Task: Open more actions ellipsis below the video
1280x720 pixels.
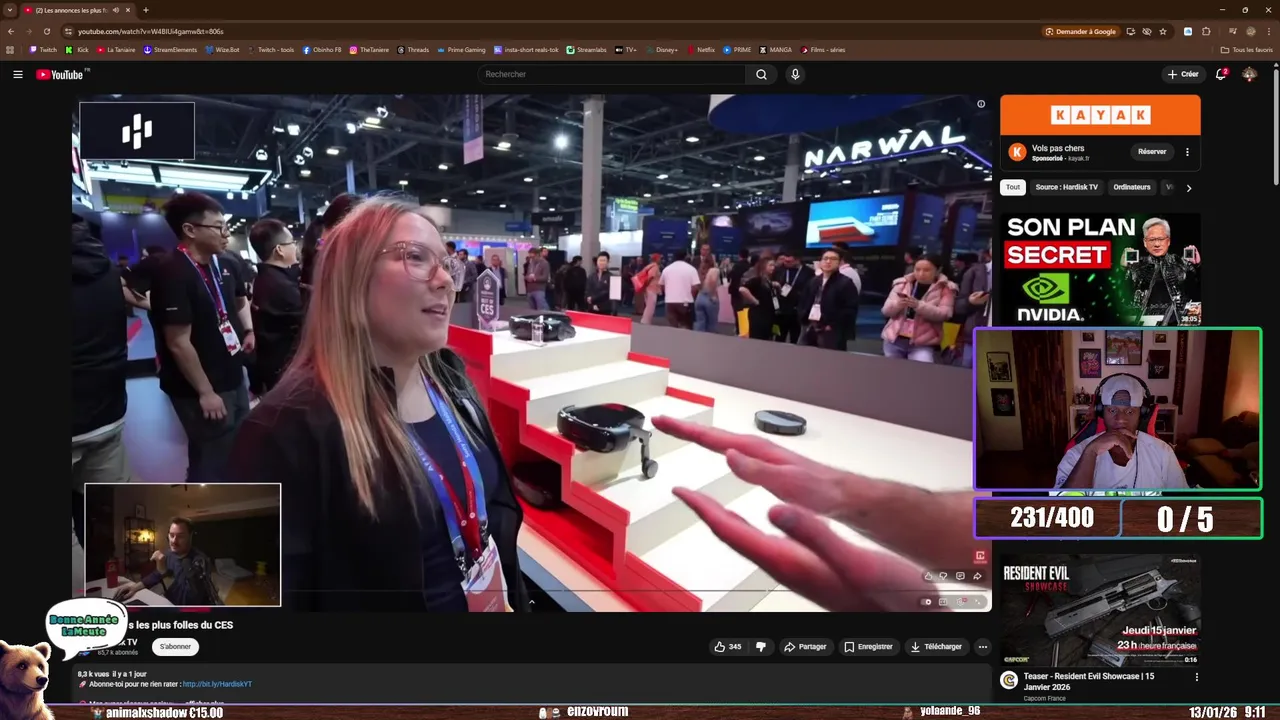Action: pos(982,647)
